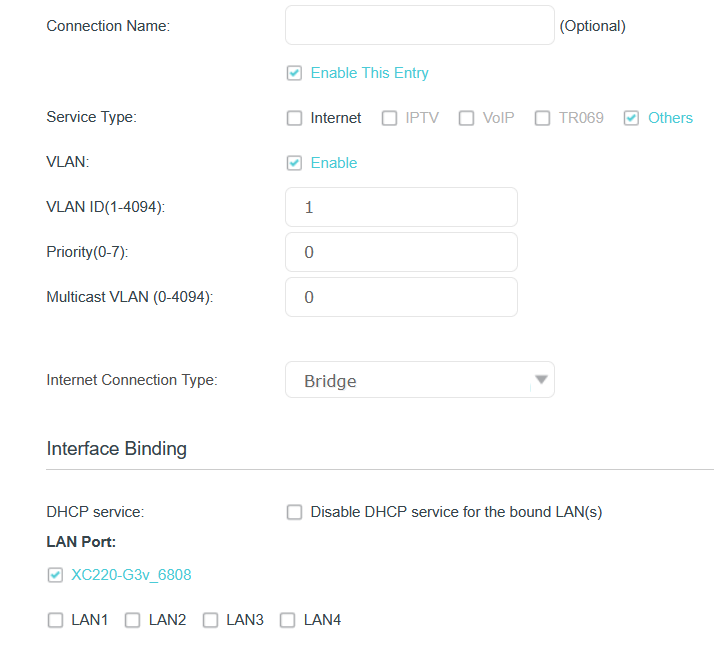This screenshot has height=645, width=714.
Task: Click the dropdown arrow next to Bridge
Action: click(541, 380)
